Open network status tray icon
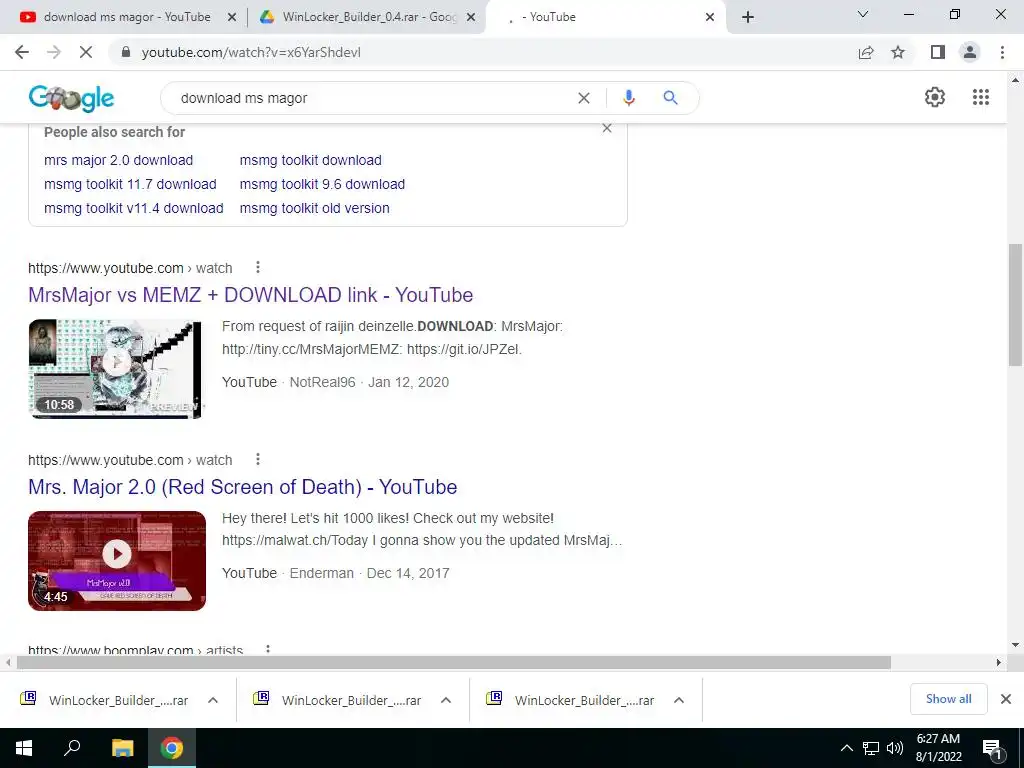Viewport: 1024px width, 768px height. (871, 748)
